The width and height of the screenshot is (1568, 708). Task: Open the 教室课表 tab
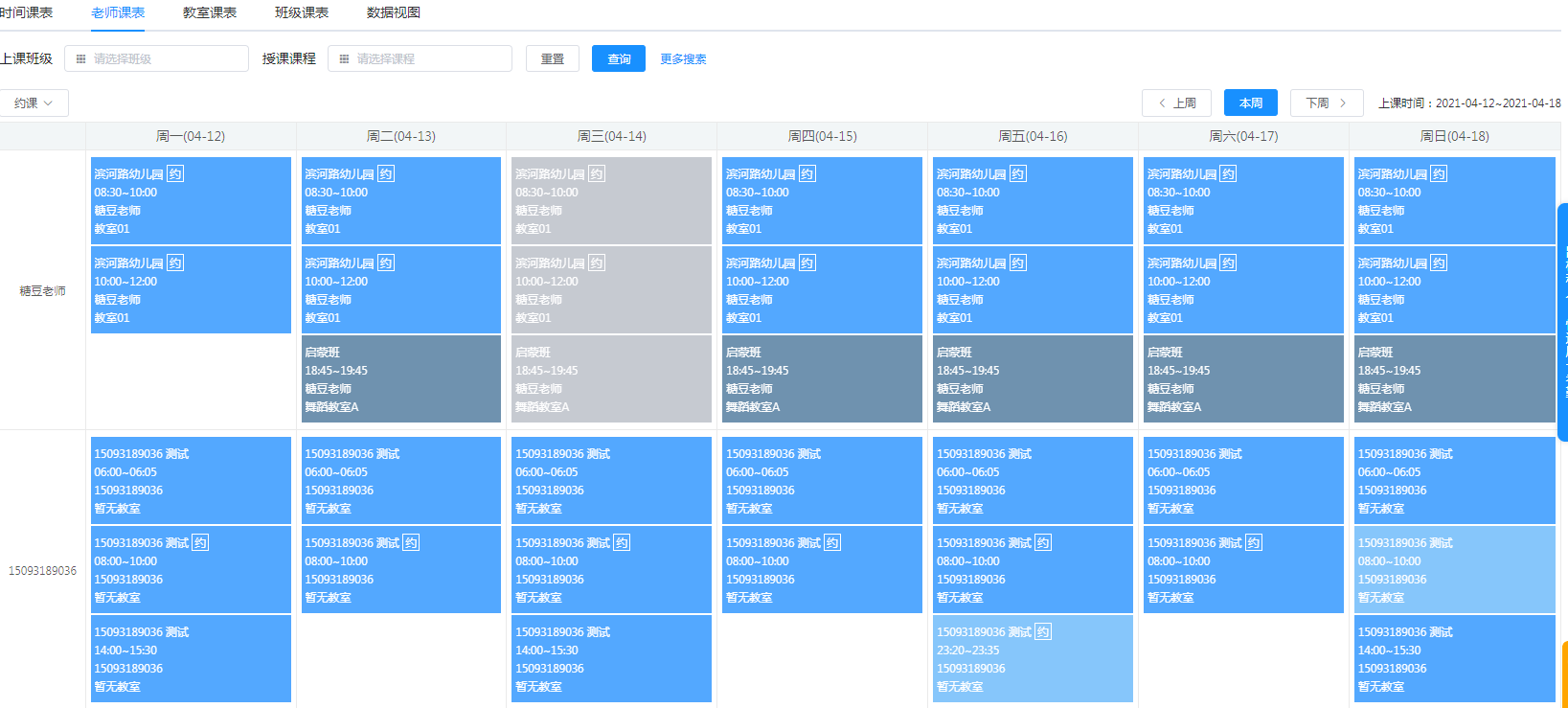click(210, 12)
